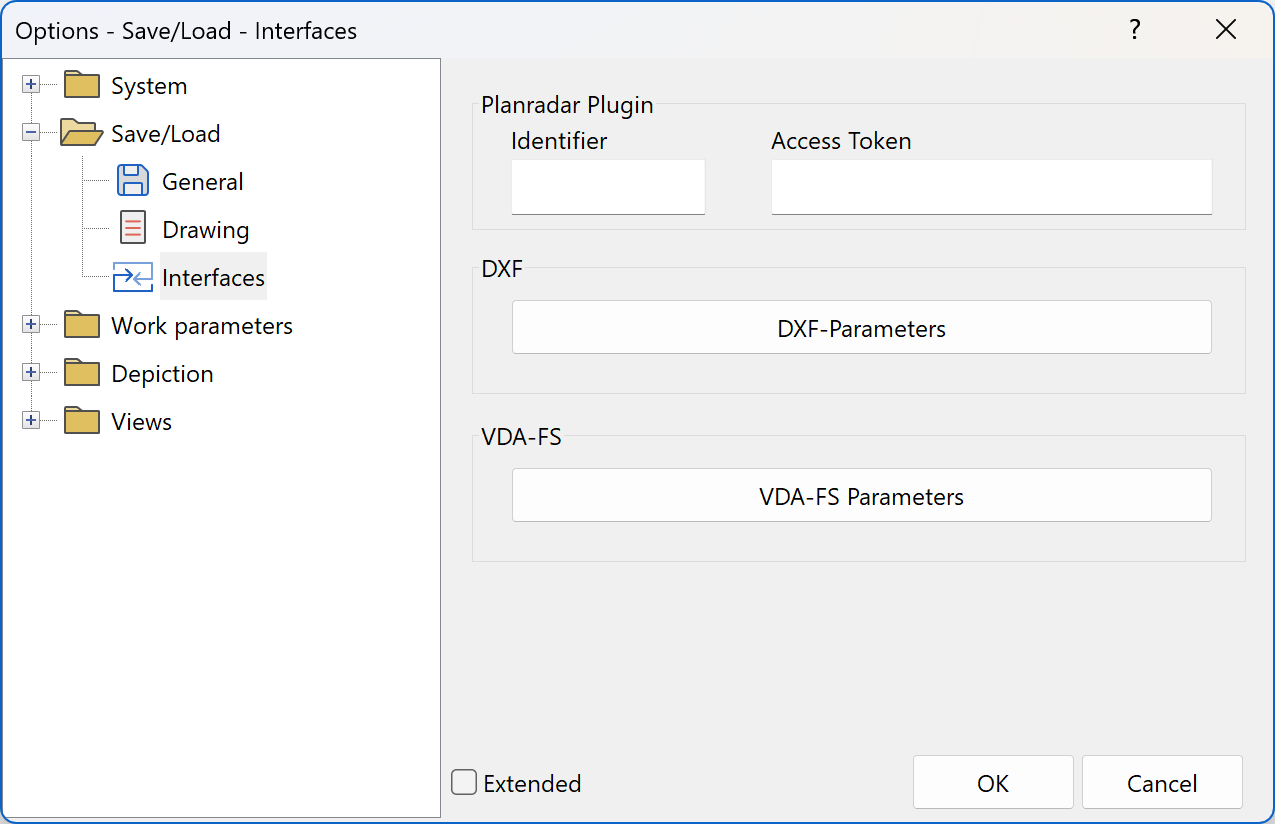Click the Work parameters folder icon
The height and width of the screenshot is (824, 1275).
click(80, 324)
